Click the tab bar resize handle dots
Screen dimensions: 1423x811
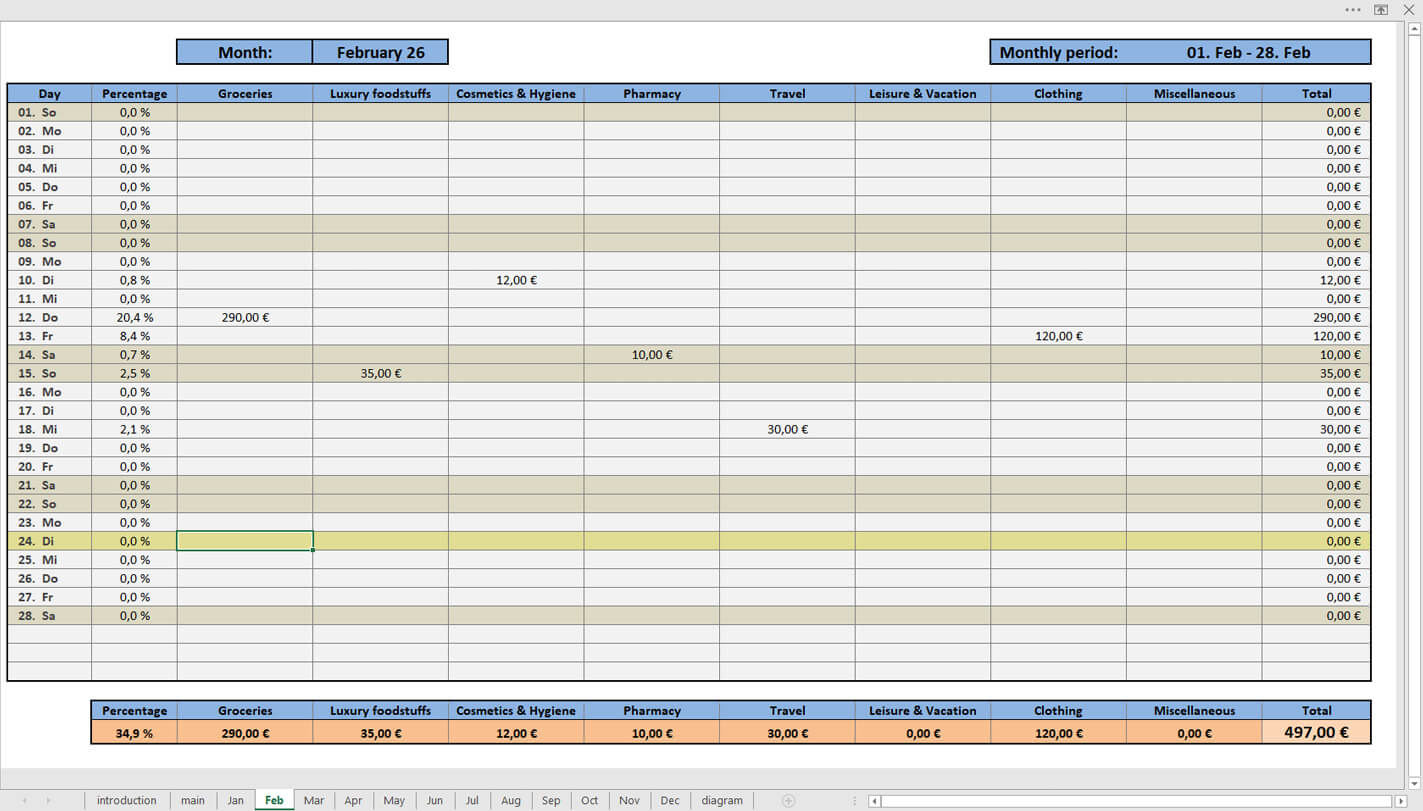(x=854, y=801)
